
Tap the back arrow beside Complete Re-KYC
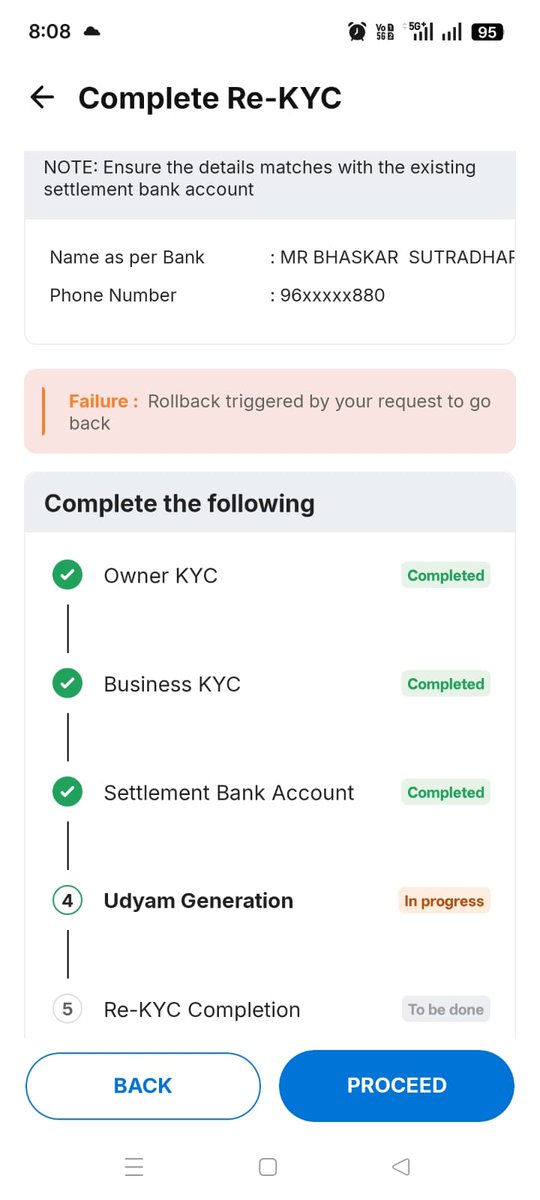pyautogui.click(x=42, y=97)
